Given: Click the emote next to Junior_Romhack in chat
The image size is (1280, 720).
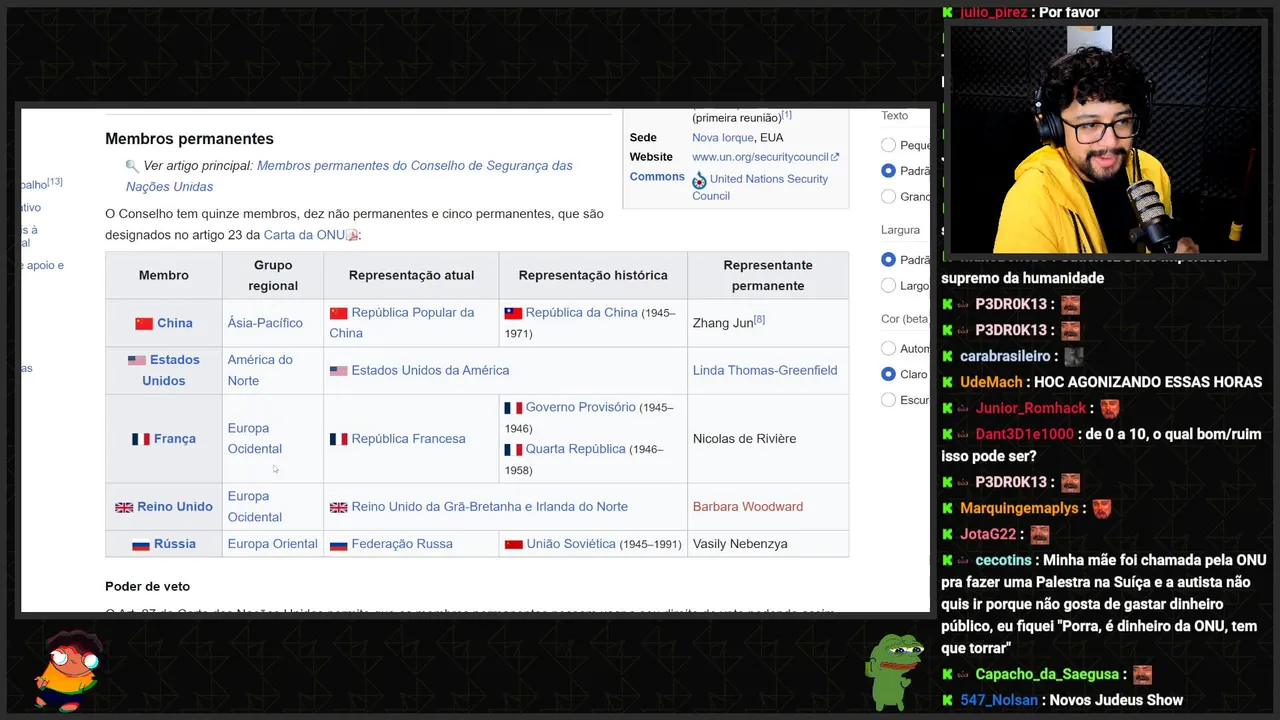Looking at the screenshot, I should click(x=1110, y=408).
